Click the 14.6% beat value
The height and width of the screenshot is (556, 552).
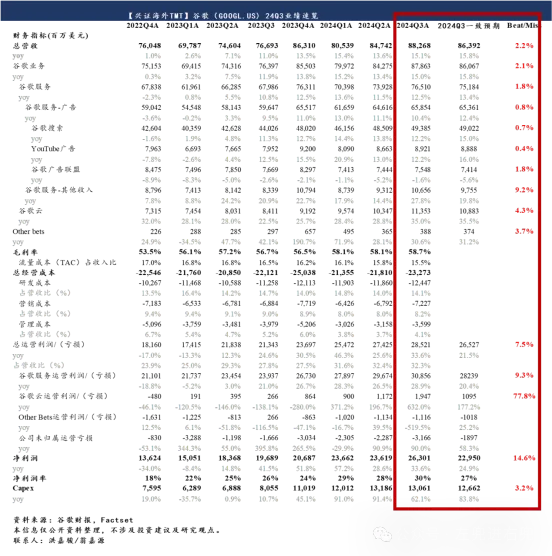(524, 458)
